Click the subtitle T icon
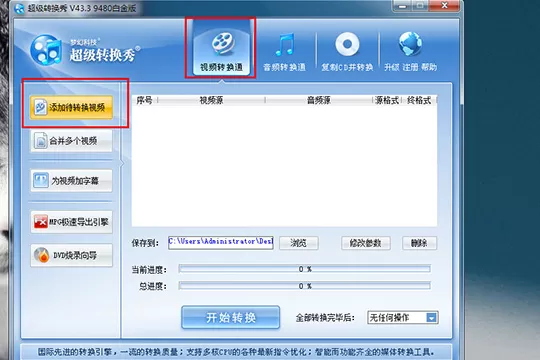Viewport: 540px width, 360px height. (41, 181)
